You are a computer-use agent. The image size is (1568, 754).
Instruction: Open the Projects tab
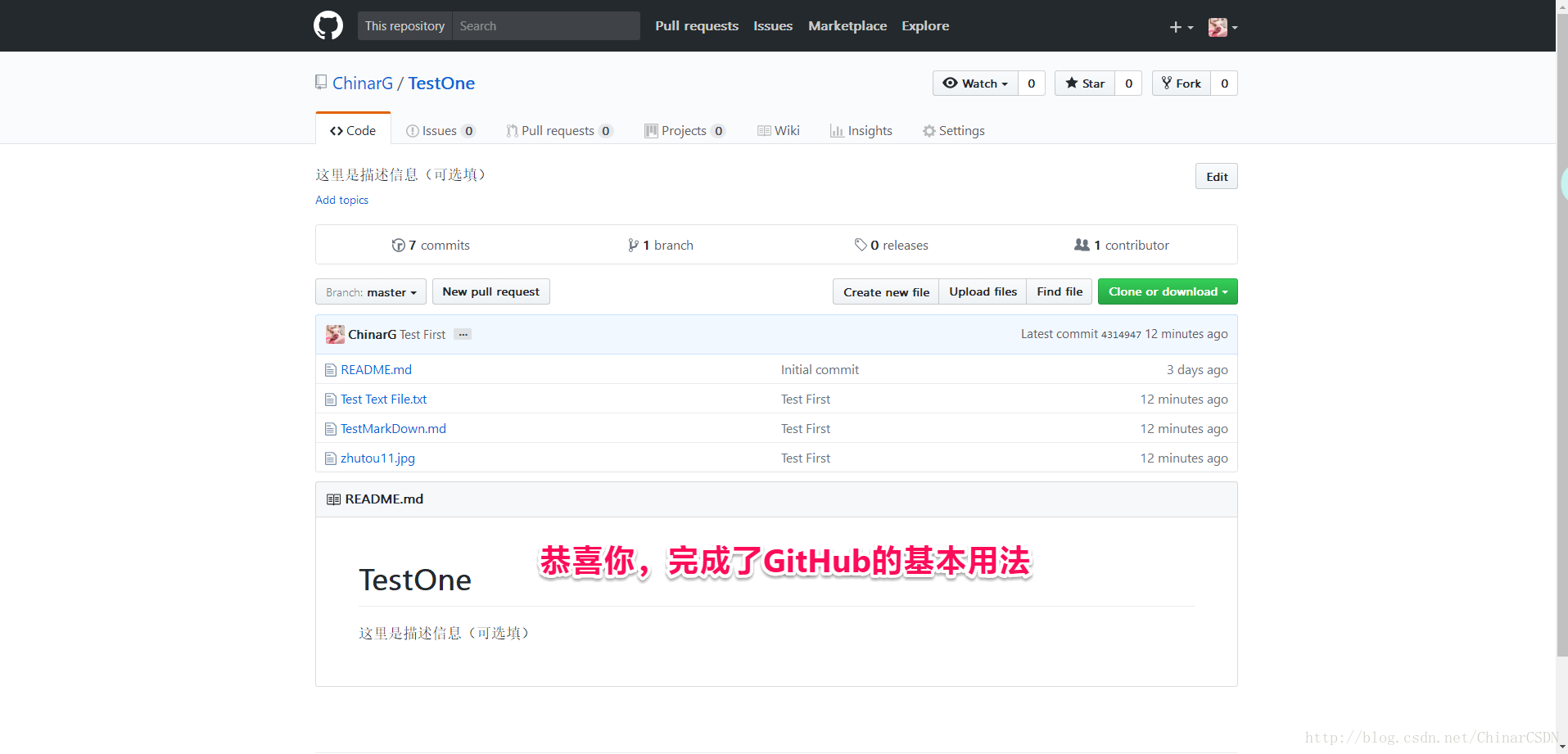(x=685, y=130)
